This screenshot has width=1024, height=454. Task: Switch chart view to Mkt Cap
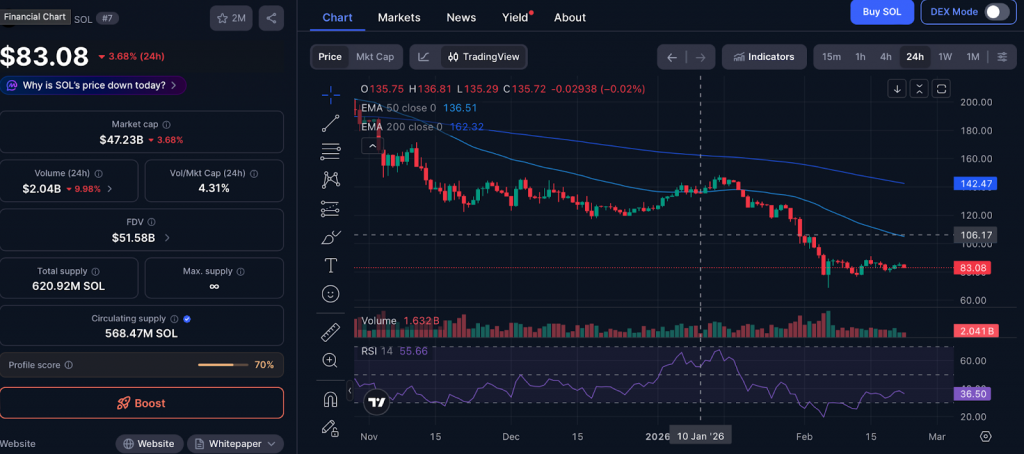375,57
